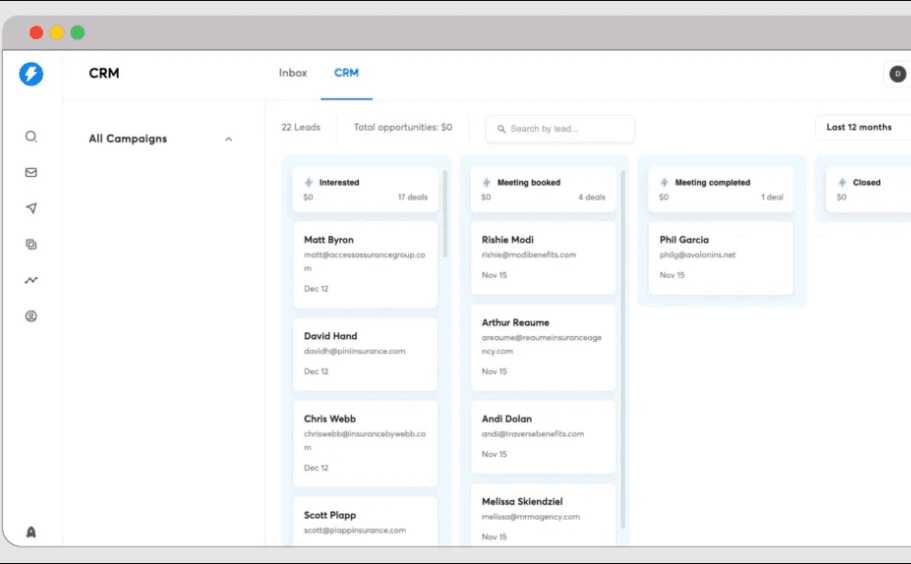
Task: Collapse the All Campaigns chevron
Action: [228, 139]
